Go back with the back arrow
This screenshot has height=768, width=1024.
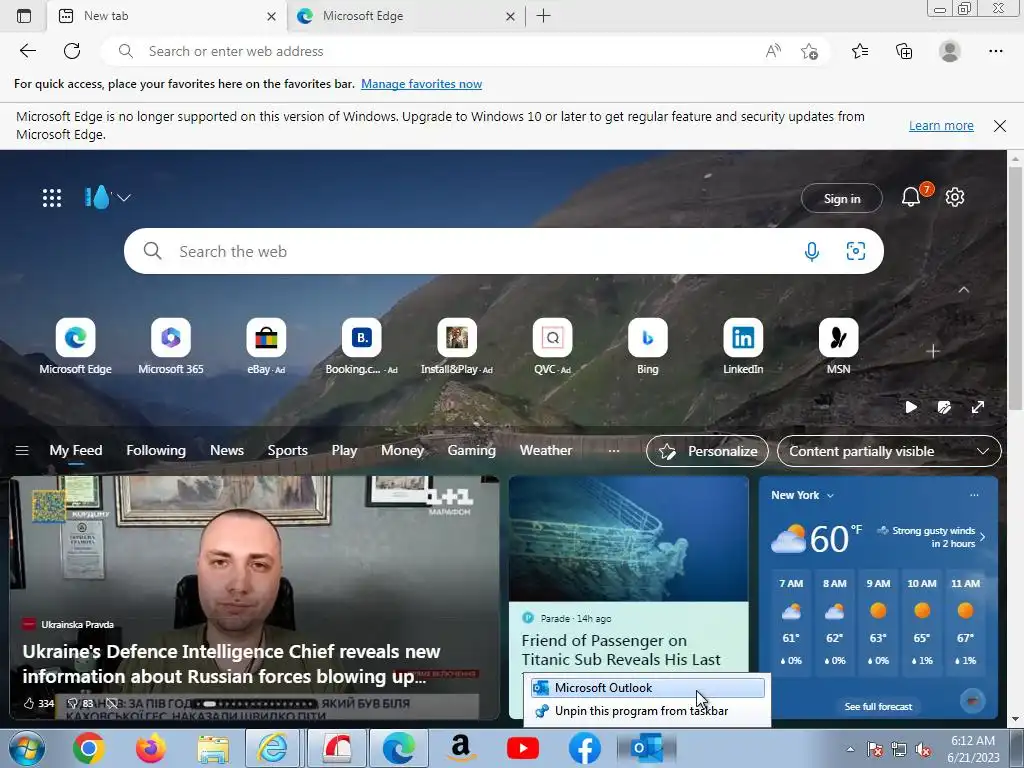(27, 51)
